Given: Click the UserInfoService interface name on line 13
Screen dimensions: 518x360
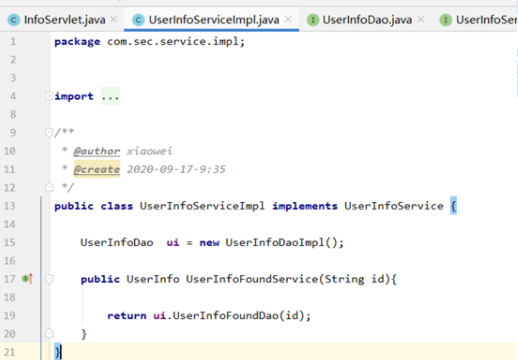Looking at the screenshot, I should pos(394,206).
